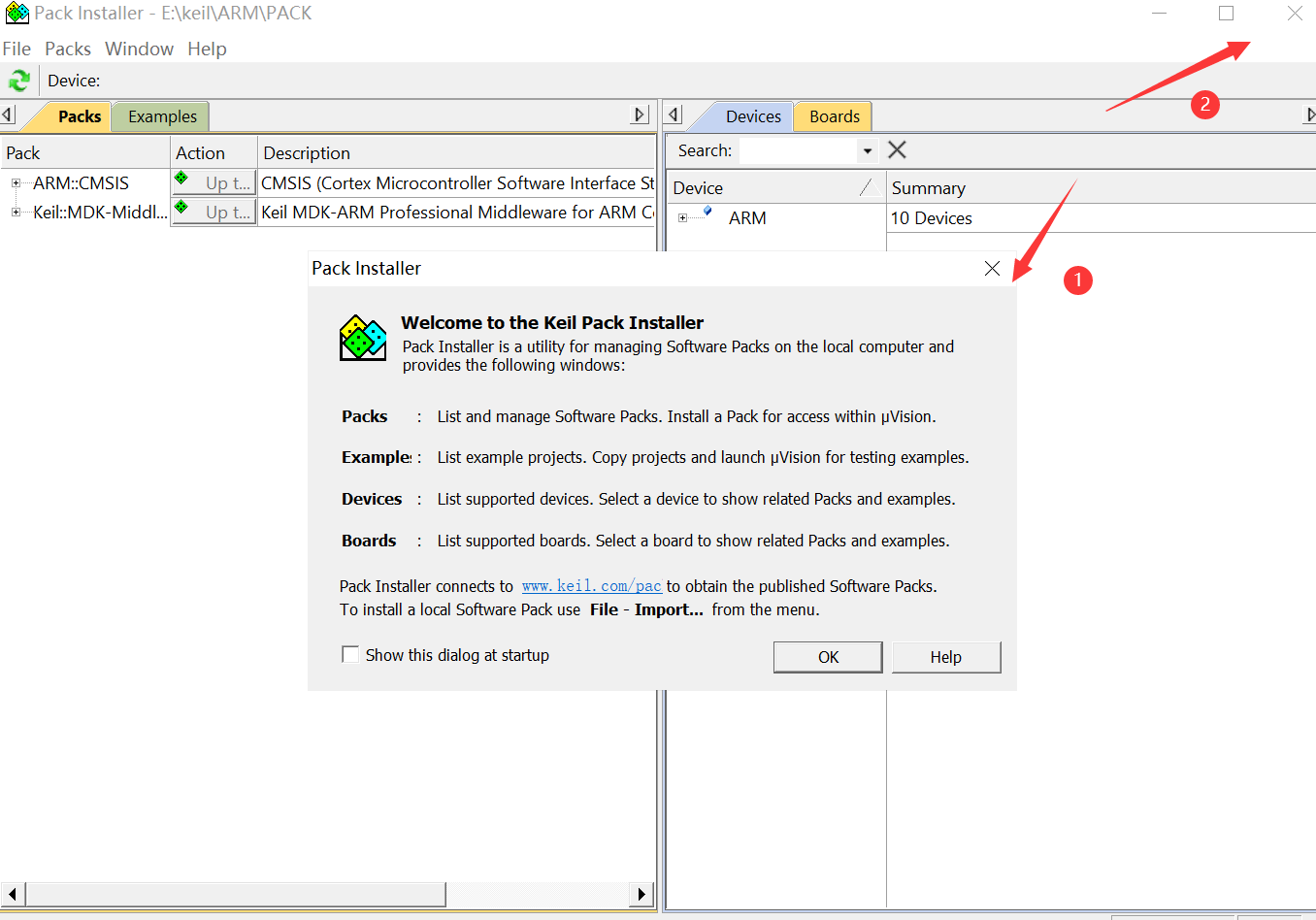Open the File menu
The height and width of the screenshot is (920, 1316).
click(16, 49)
